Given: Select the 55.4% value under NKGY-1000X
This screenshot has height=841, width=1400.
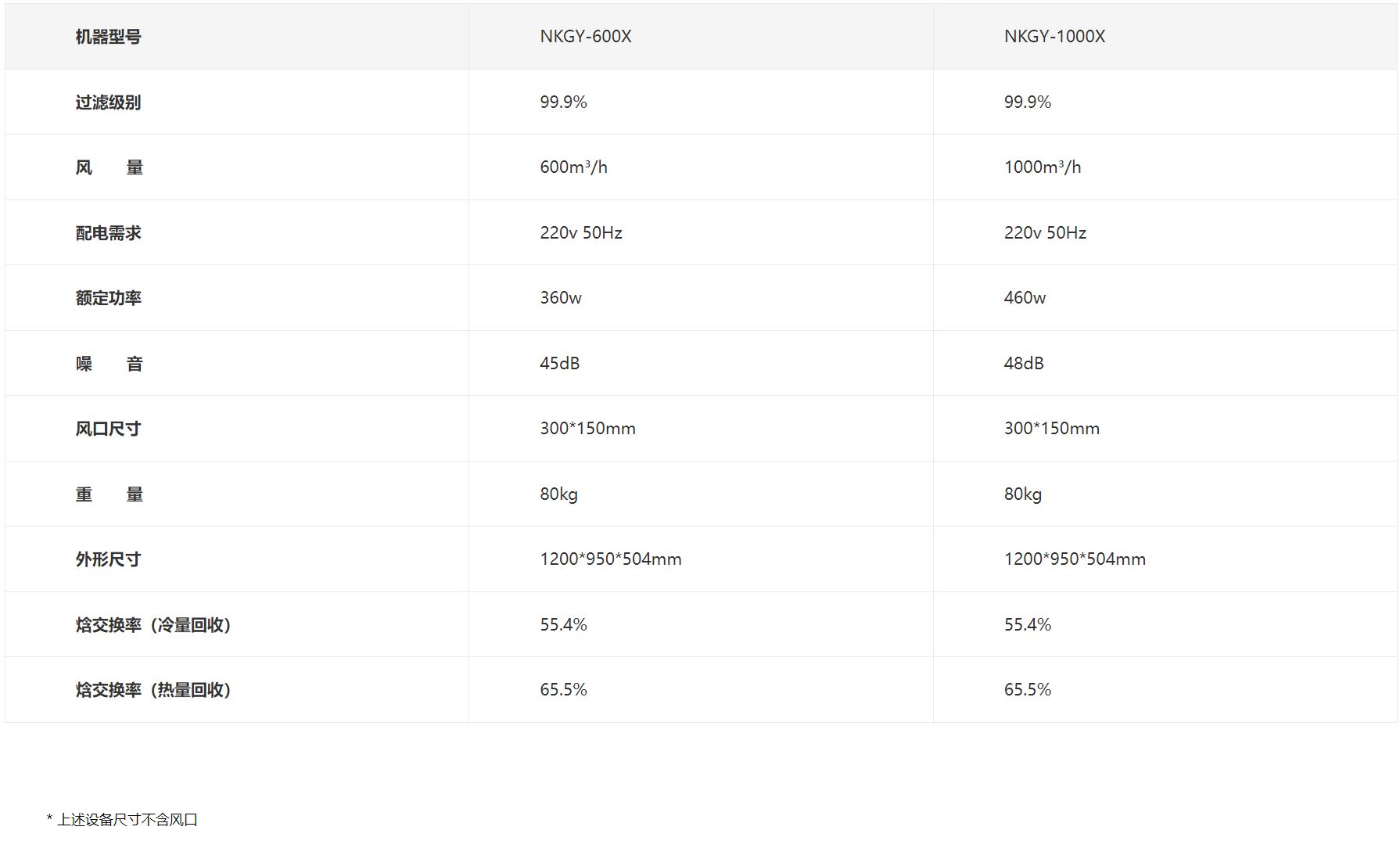Looking at the screenshot, I should coord(1028,625).
